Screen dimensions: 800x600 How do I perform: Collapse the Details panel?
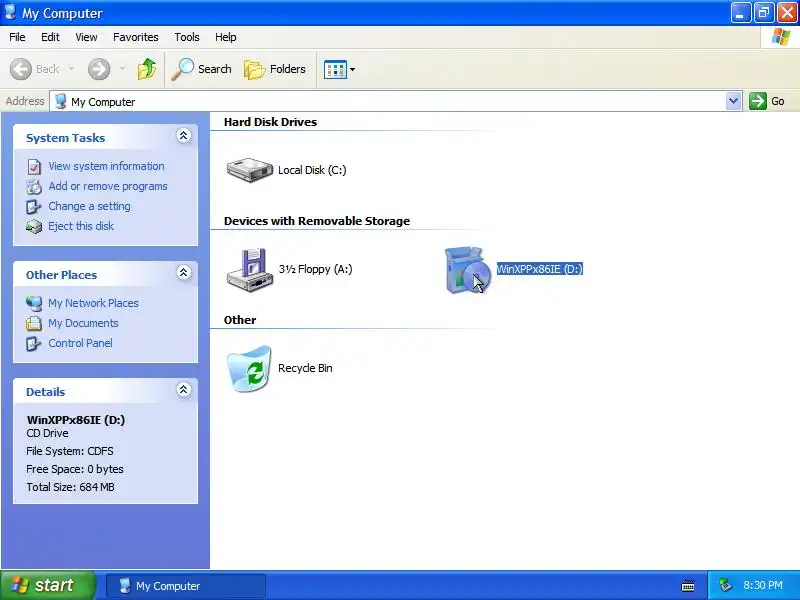(184, 390)
